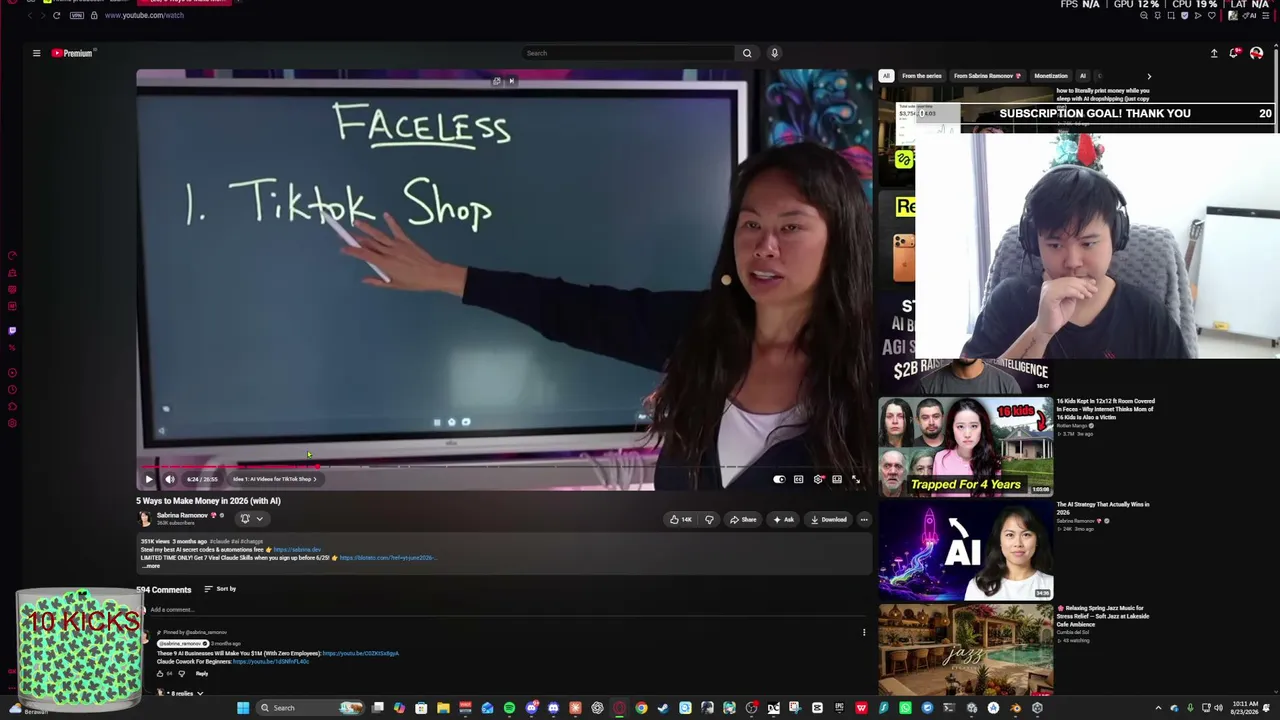Click the Ask AI button
Image resolution: width=1280 pixels, height=720 pixels.
point(784,520)
